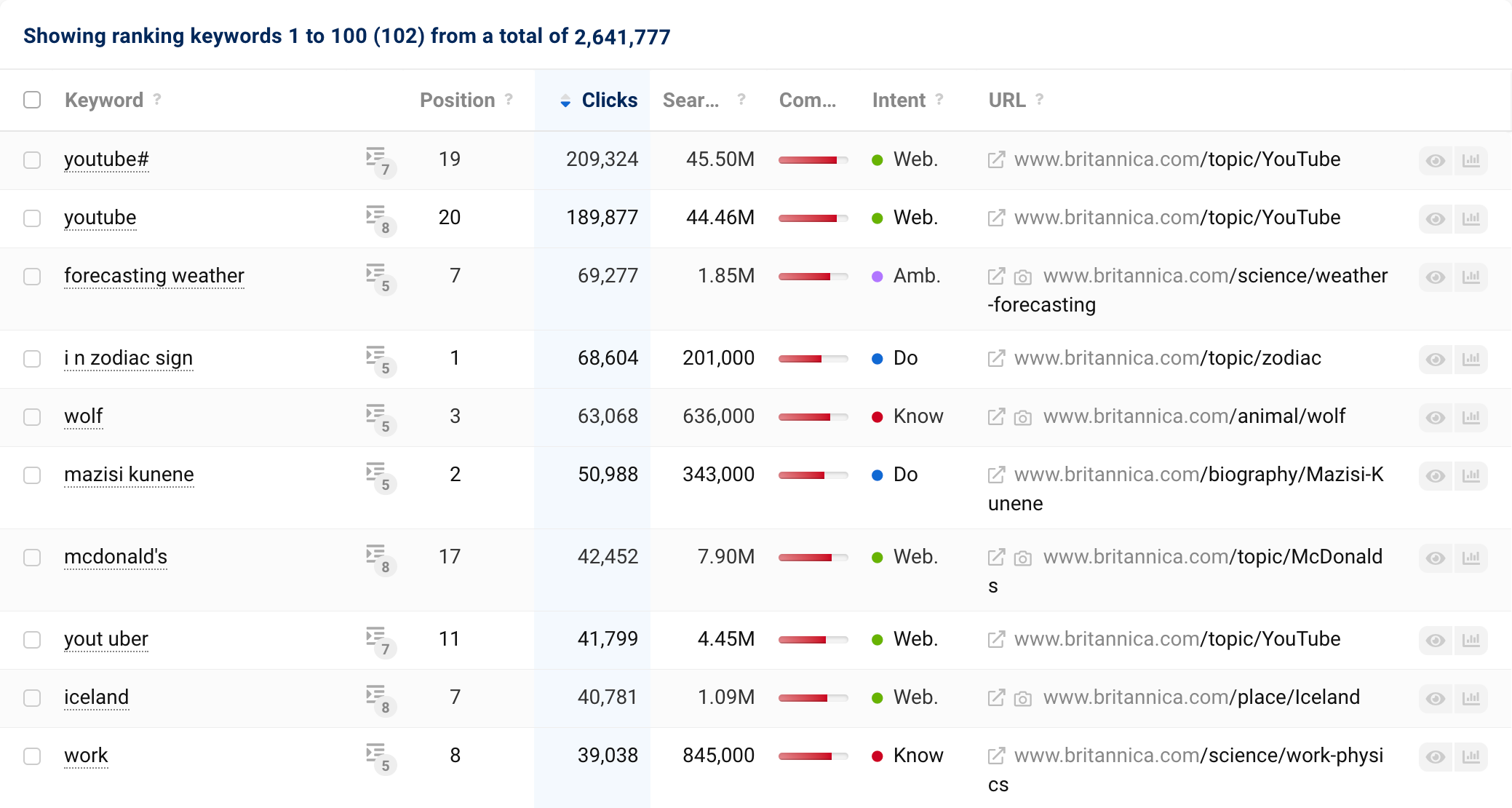
Task: Click help question mark next to URL header
Action: tap(1040, 99)
